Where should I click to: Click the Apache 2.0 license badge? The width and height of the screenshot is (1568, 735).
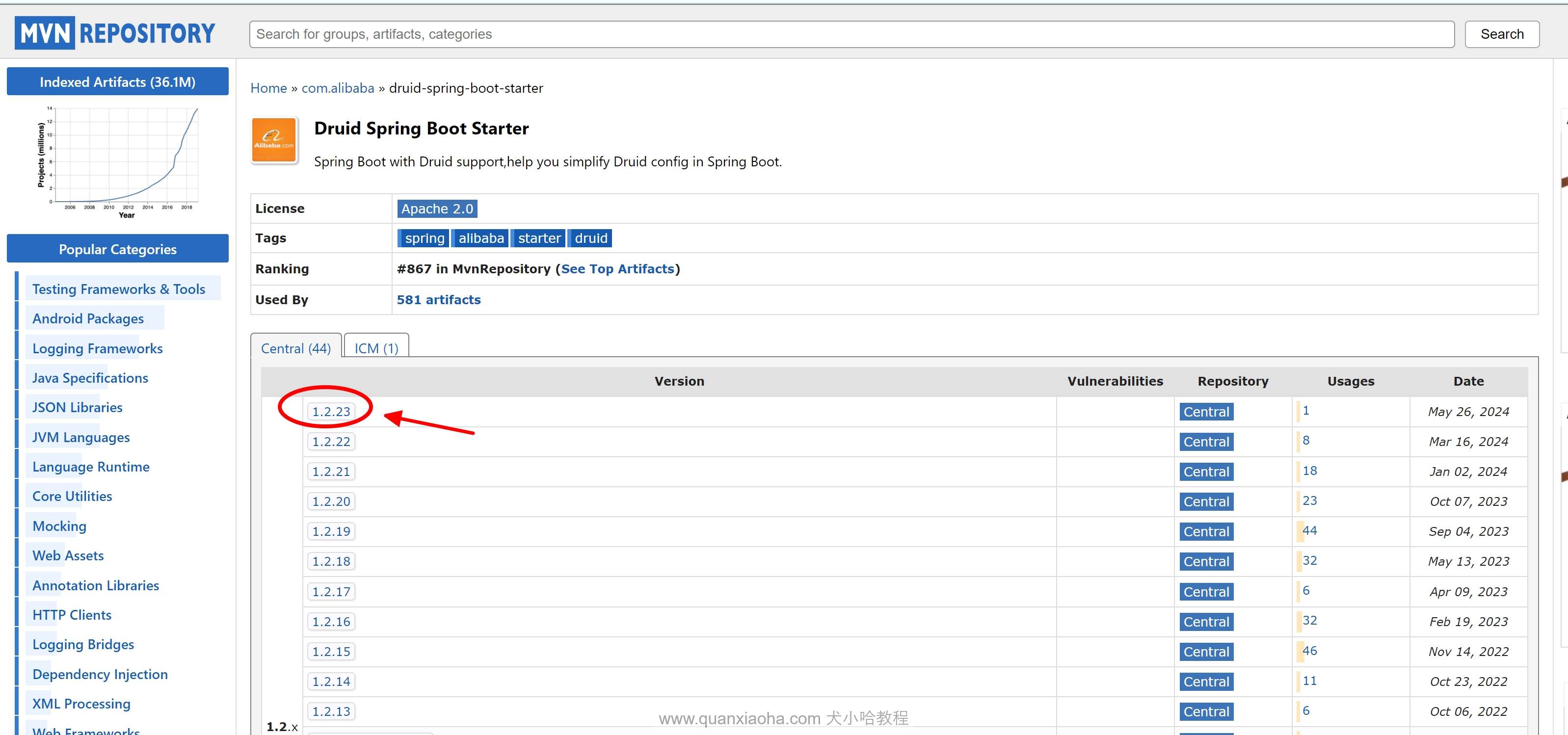(x=436, y=209)
